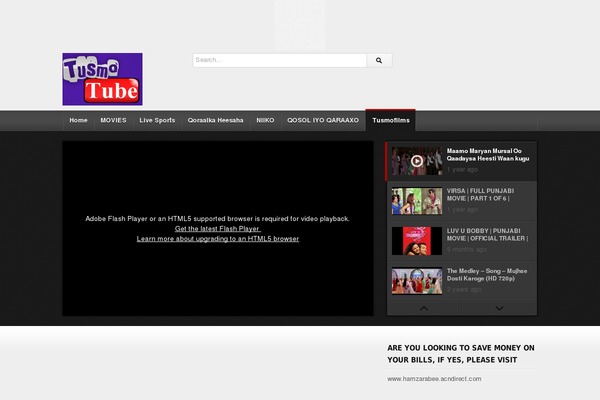Image resolution: width=600 pixels, height=400 pixels.
Task: Open QOSOL IYO QARAAXO menu
Action: pos(323,120)
